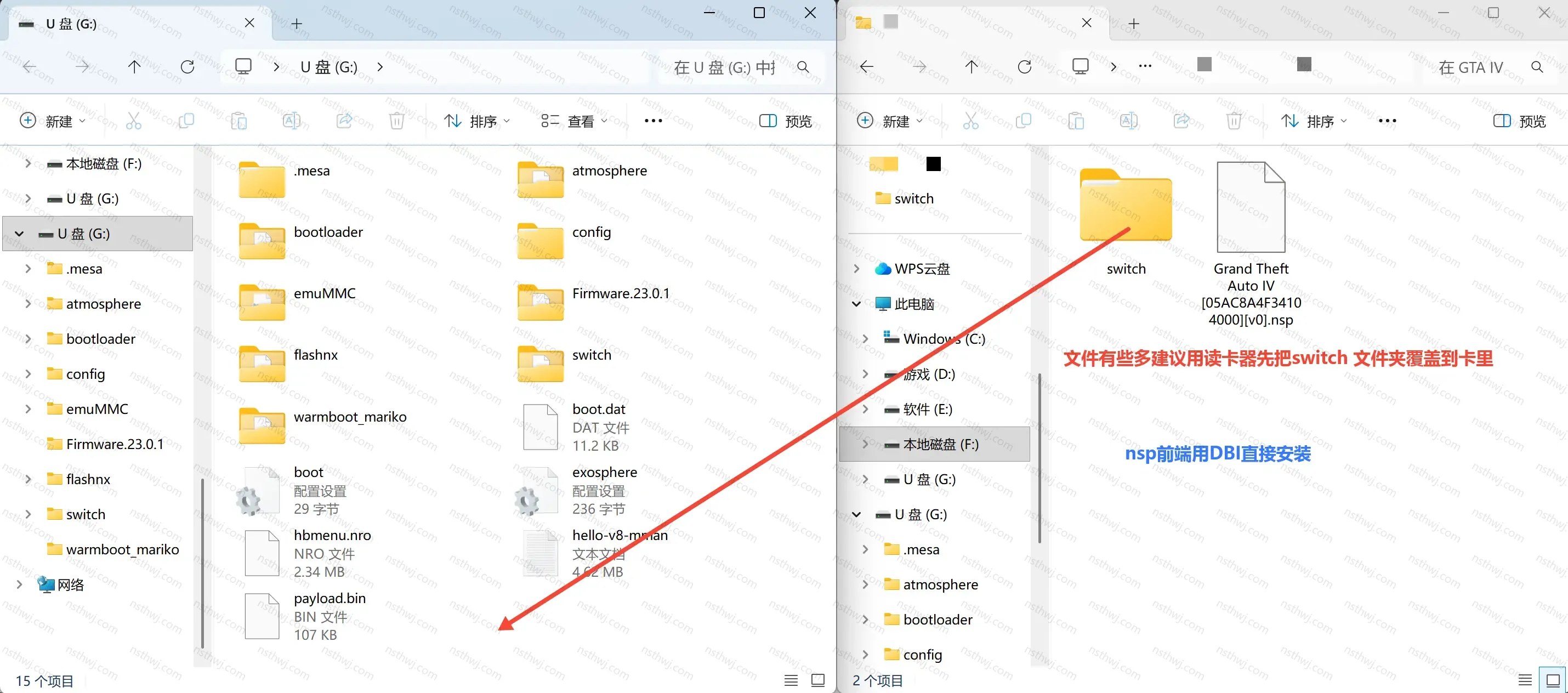This screenshot has width=1568, height=693.
Task: Expand WPS云盘 node in right tree
Action: coord(856,269)
